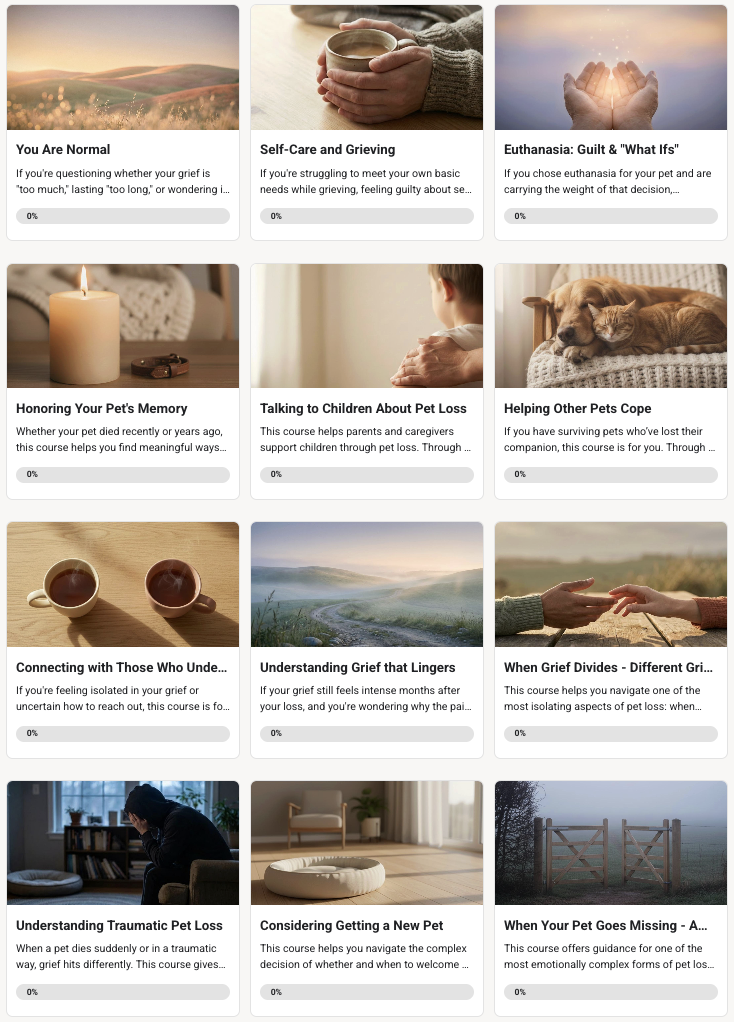Select the two tea cups thumbnail
Image resolution: width=734 pixels, height=1022 pixels.
[x=123, y=585]
